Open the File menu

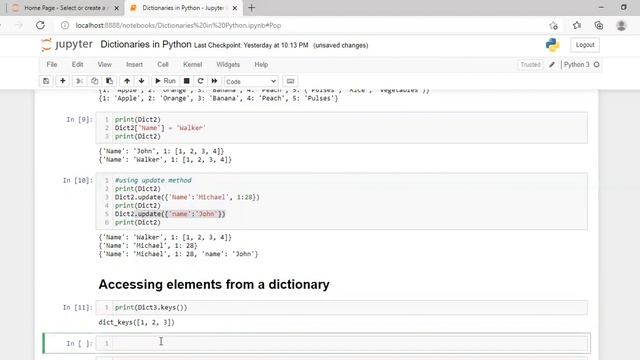[x=52, y=64]
